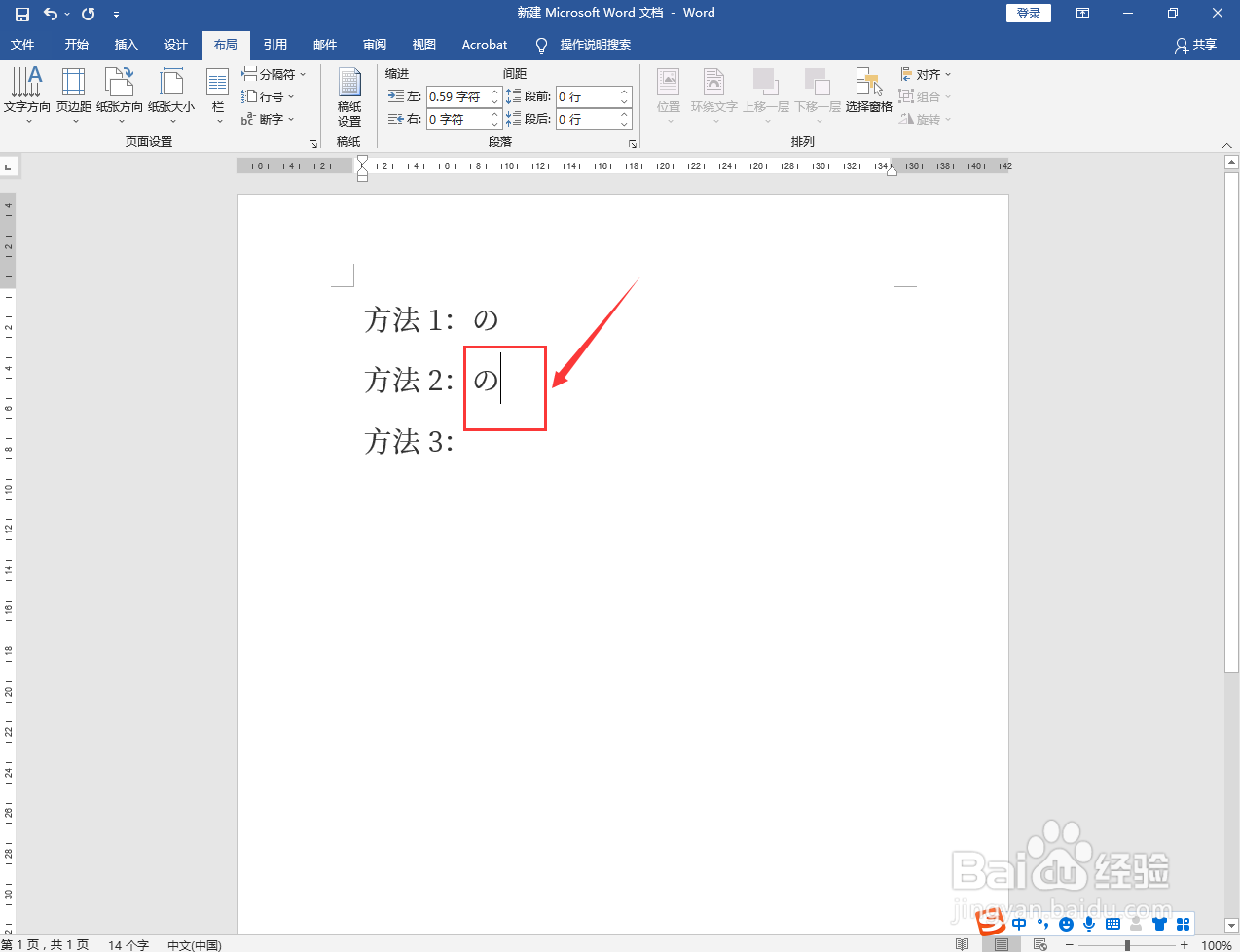Click the Sogou input method logo
The image size is (1240, 952).
click(x=990, y=923)
